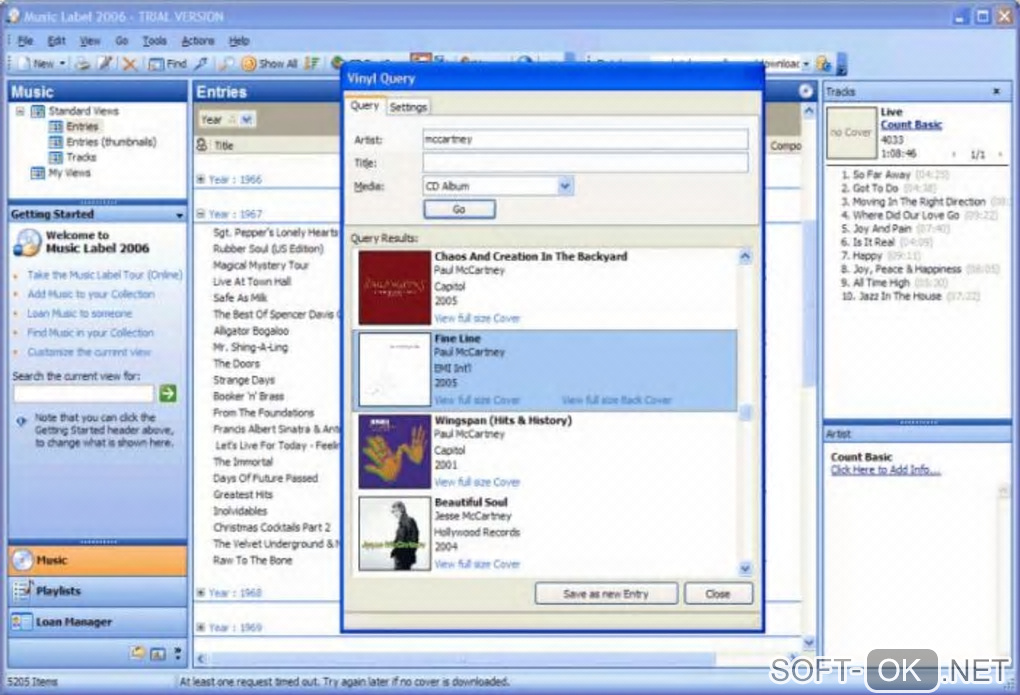Click Loan Music to someone link

click(79, 314)
